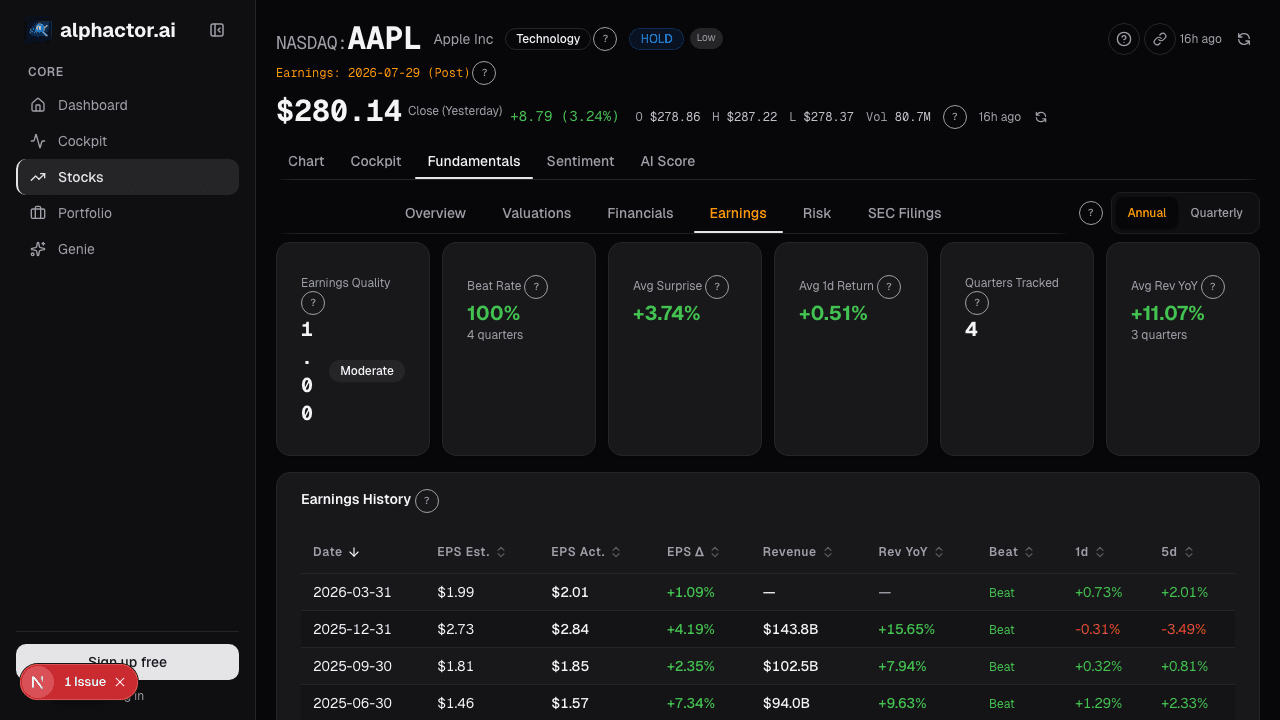The height and width of the screenshot is (720, 1280).
Task: Open the Financials sub-tab
Action: (640, 213)
